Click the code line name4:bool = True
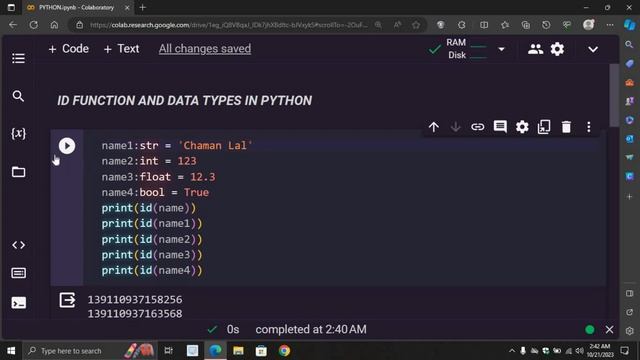 (155, 192)
